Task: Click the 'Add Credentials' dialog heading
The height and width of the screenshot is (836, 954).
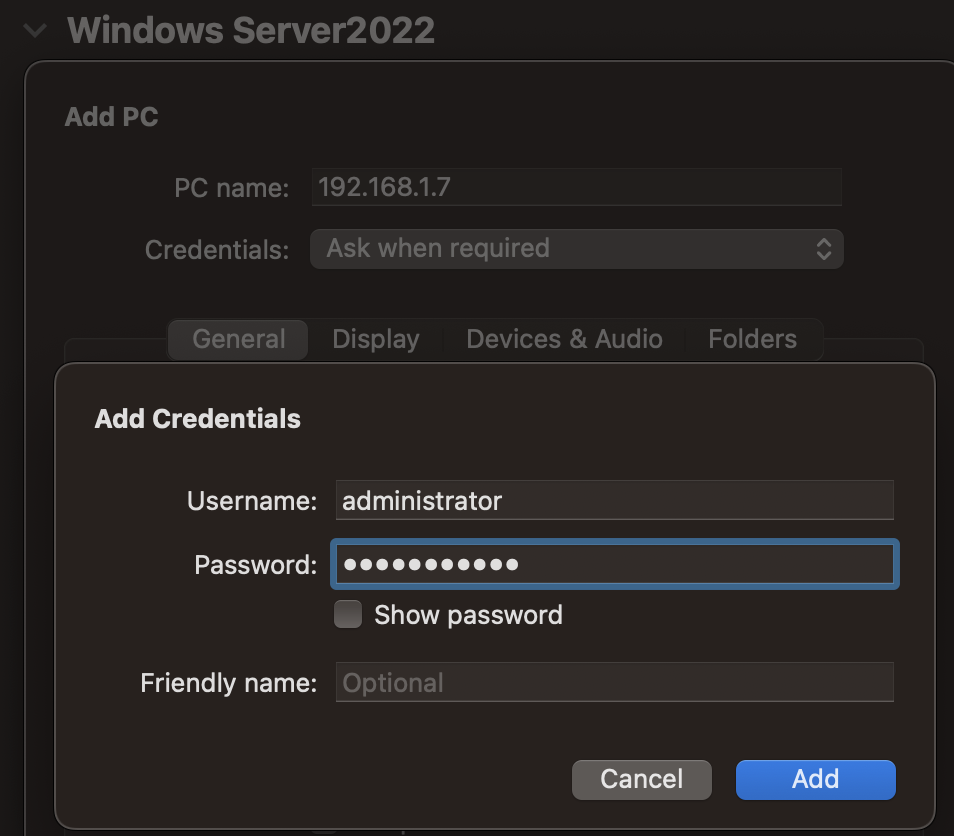Action: coord(198,419)
